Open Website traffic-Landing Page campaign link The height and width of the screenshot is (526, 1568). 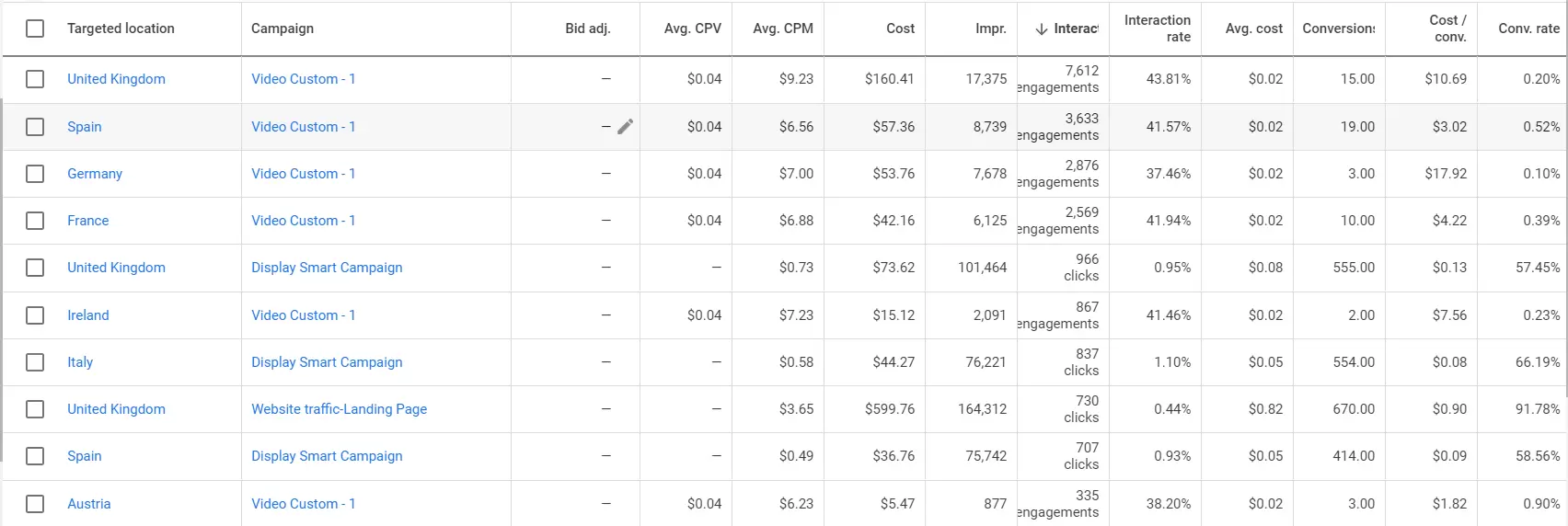[339, 409]
